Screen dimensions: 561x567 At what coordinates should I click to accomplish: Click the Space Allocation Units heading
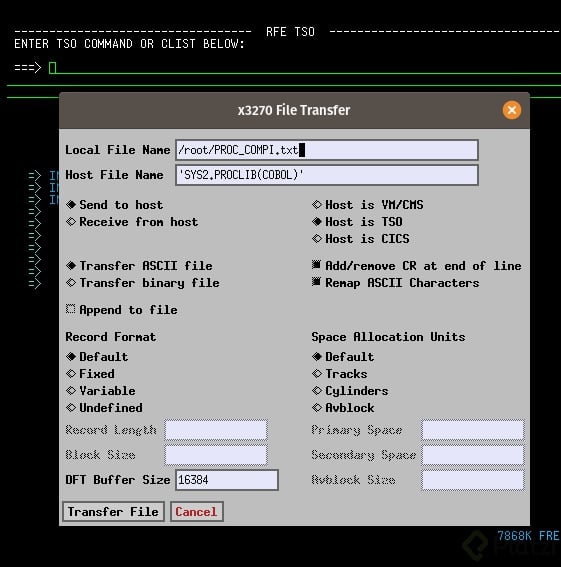pyautogui.click(x=388, y=337)
